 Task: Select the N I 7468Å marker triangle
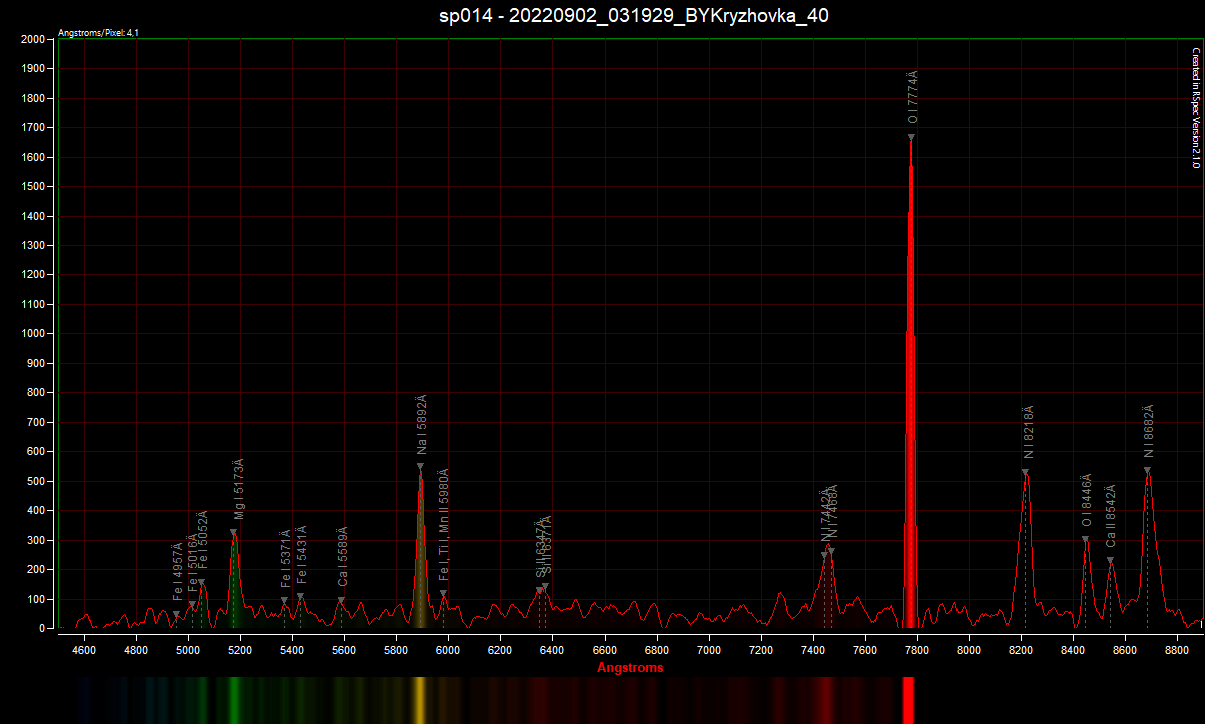(831, 551)
